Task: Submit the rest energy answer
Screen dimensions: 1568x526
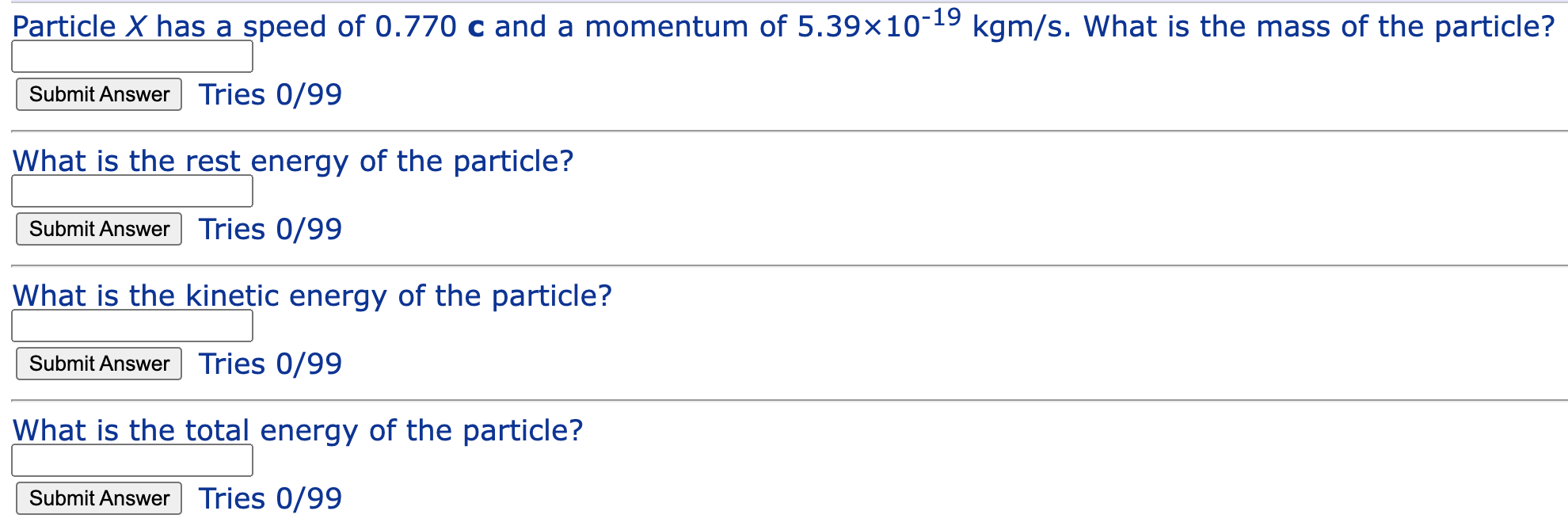Action: point(97,229)
